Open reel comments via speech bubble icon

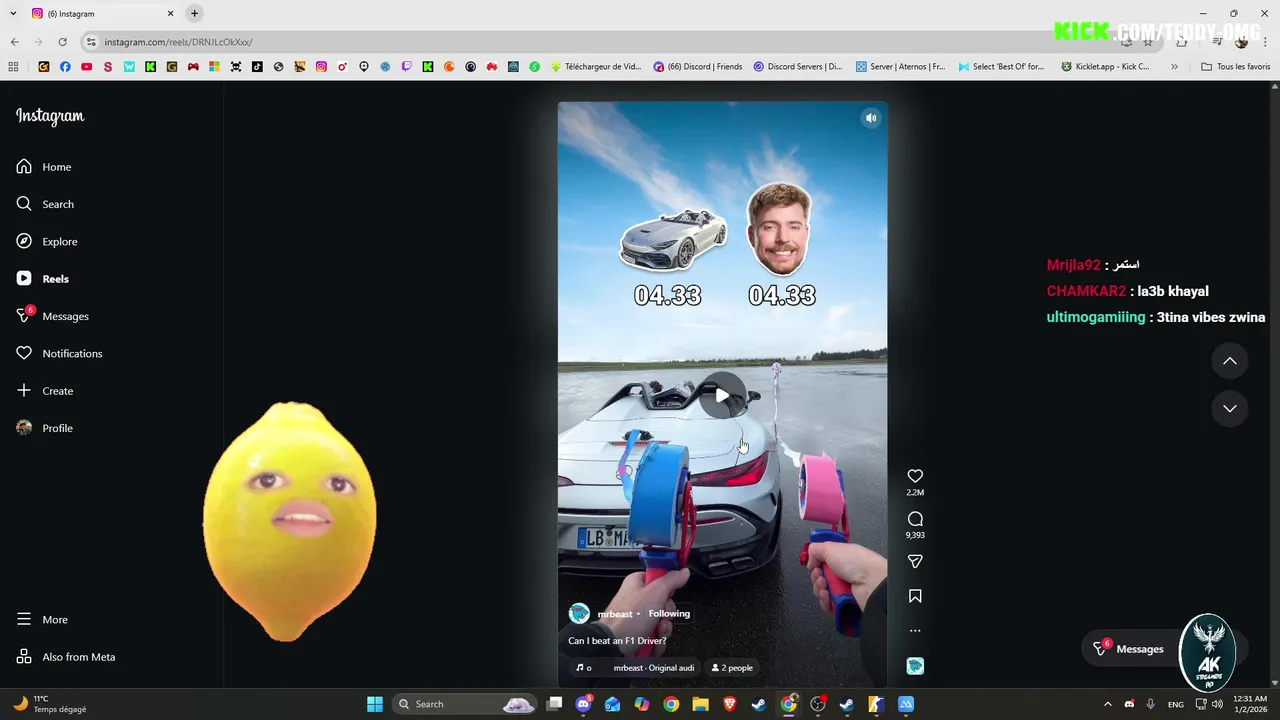pos(915,519)
